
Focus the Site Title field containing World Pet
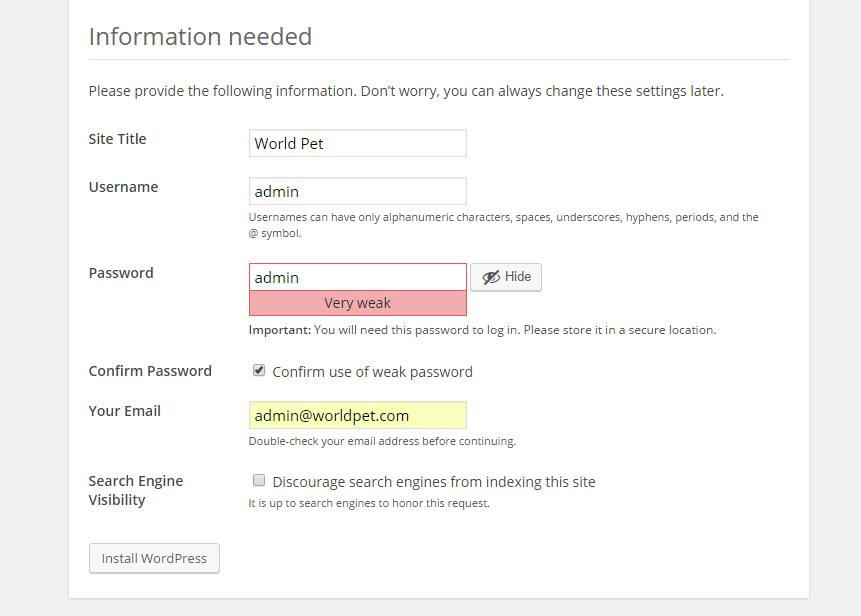click(x=357, y=143)
